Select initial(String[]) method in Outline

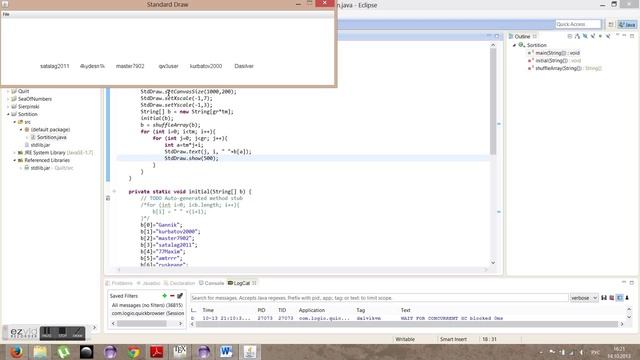coord(557,60)
